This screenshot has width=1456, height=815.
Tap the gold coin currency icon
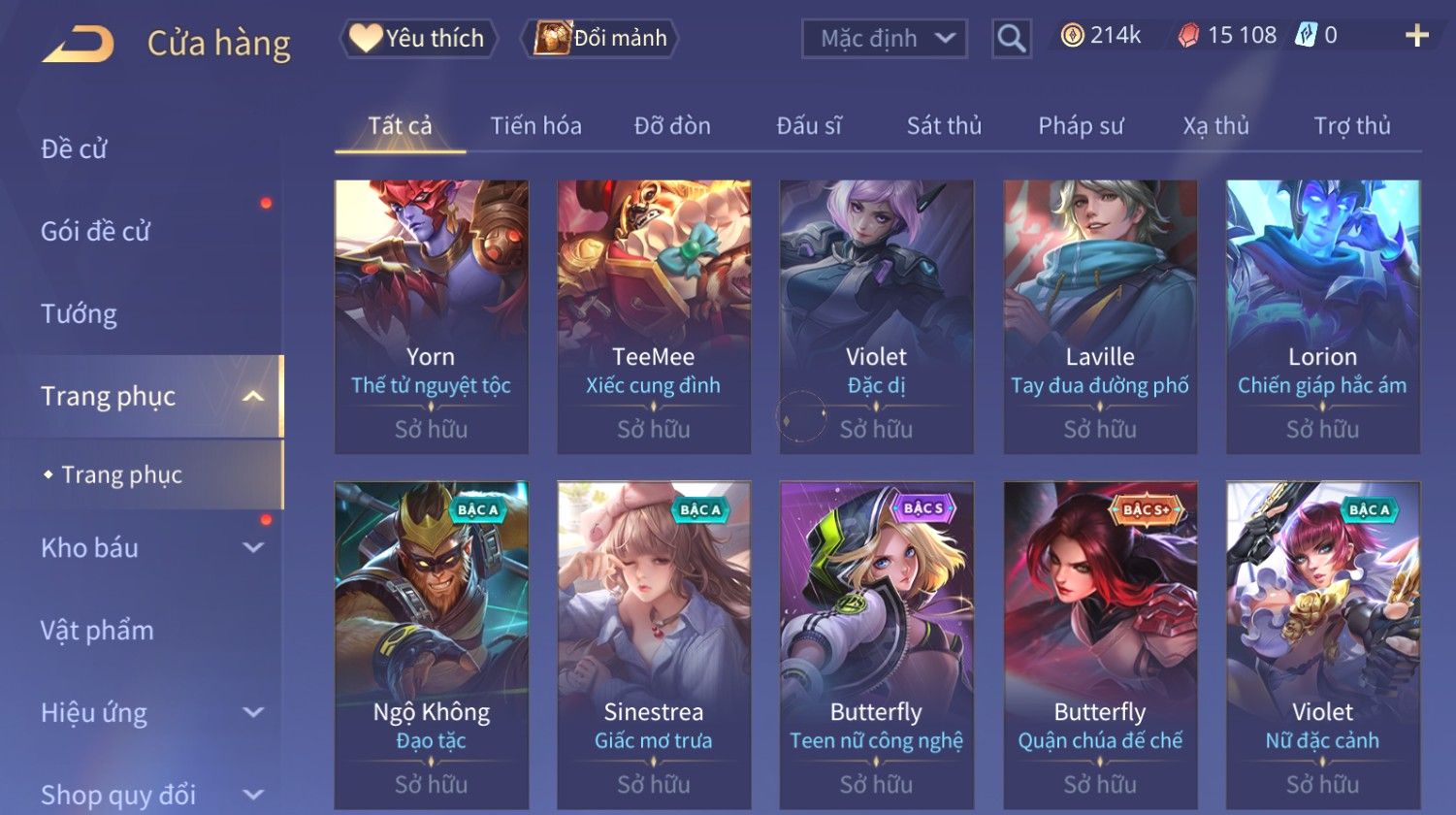pos(1072,36)
